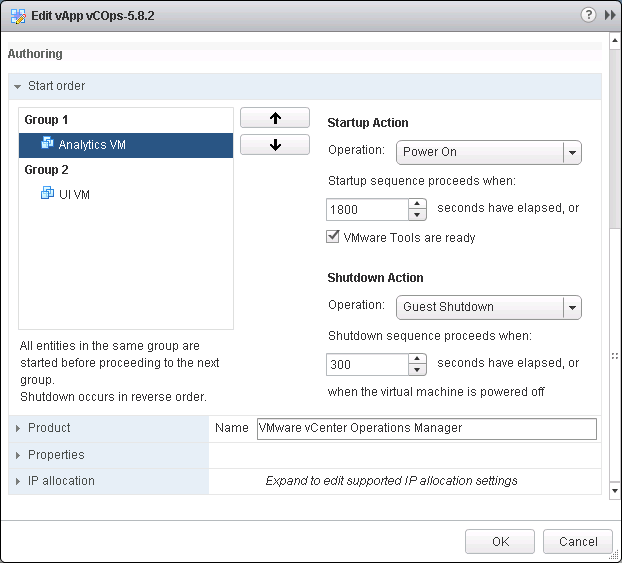Collapse the Start order section

(x=18, y=87)
